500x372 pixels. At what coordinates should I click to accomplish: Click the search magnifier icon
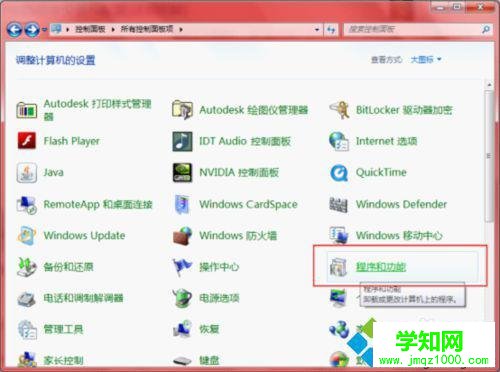tap(486, 30)
